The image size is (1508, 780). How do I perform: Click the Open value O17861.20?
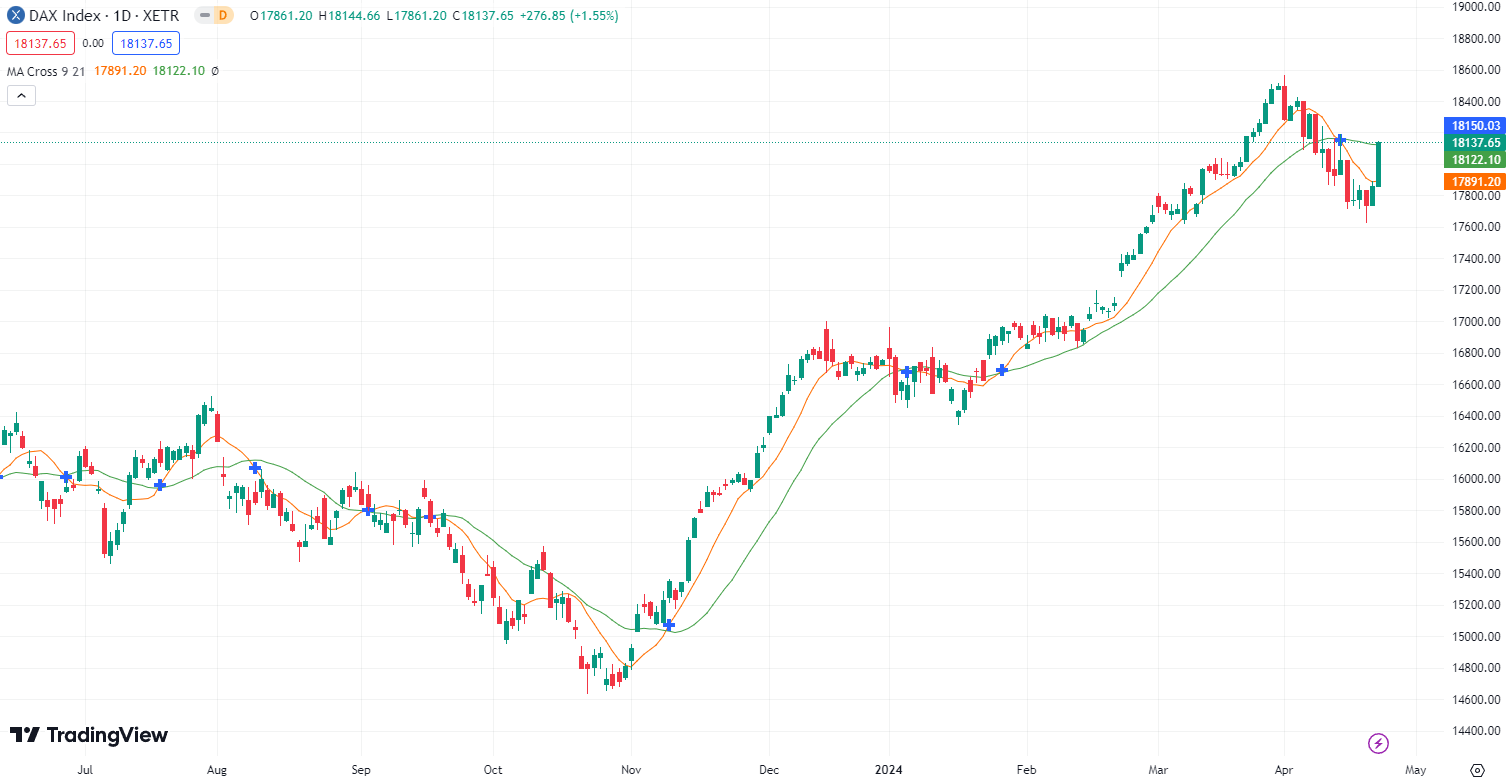pos(280,16)
